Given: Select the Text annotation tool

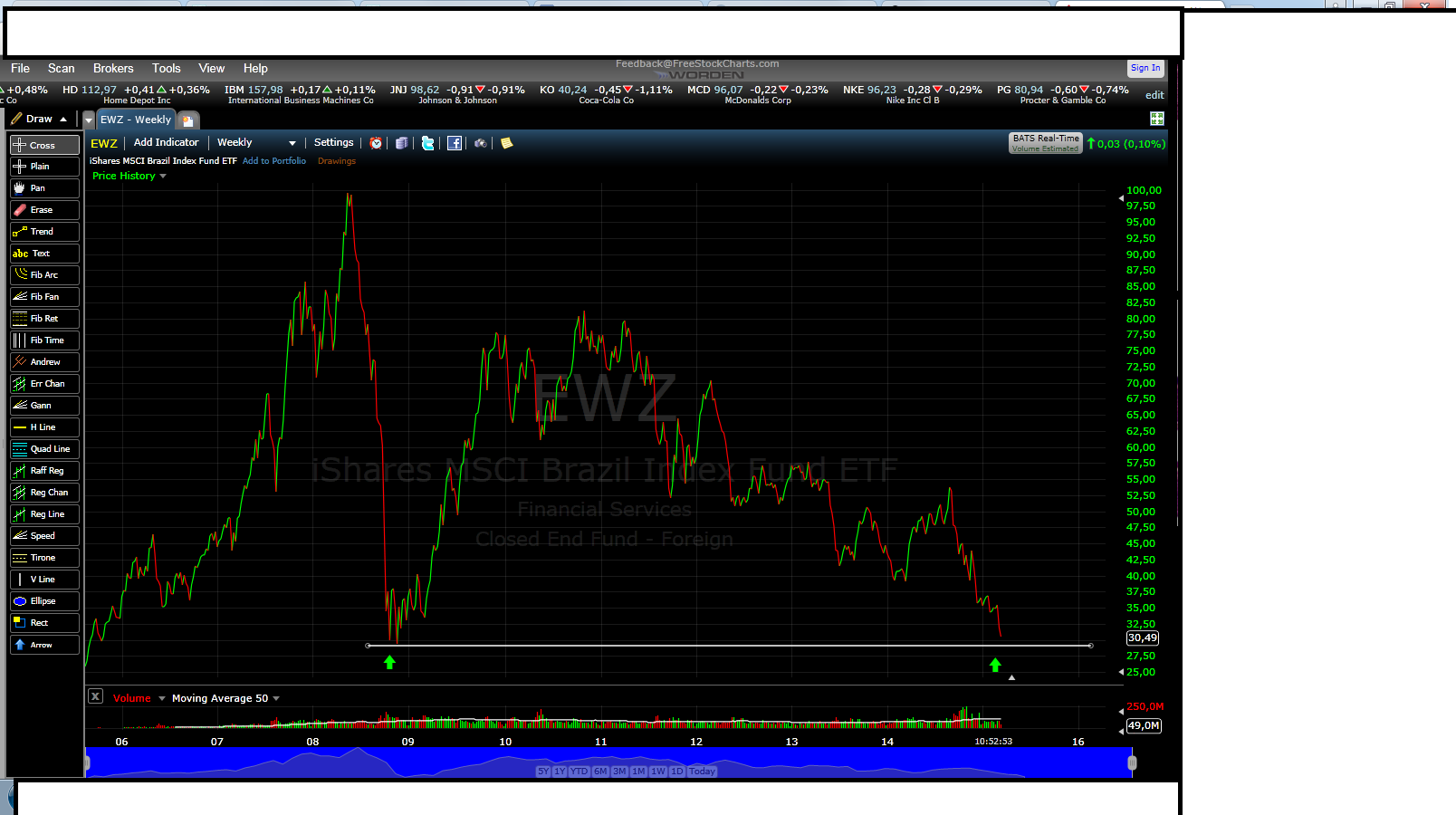Looking at the screenshot, I should point(44,254).
